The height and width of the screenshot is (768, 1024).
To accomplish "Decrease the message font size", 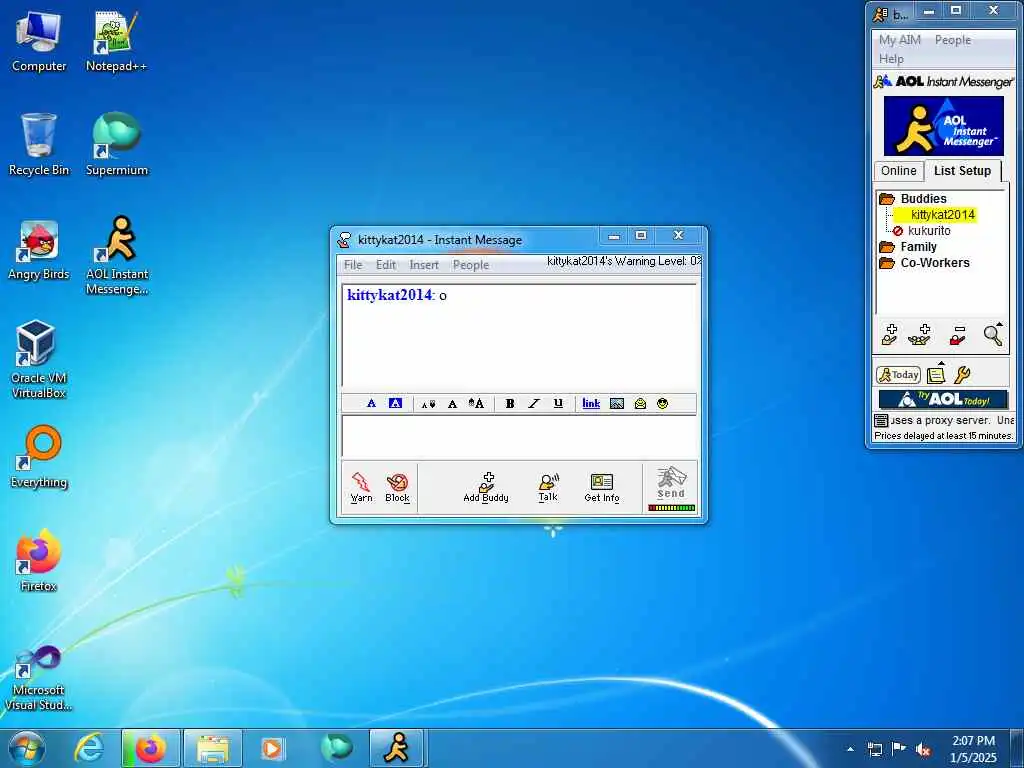I will (x=428, y=404).
